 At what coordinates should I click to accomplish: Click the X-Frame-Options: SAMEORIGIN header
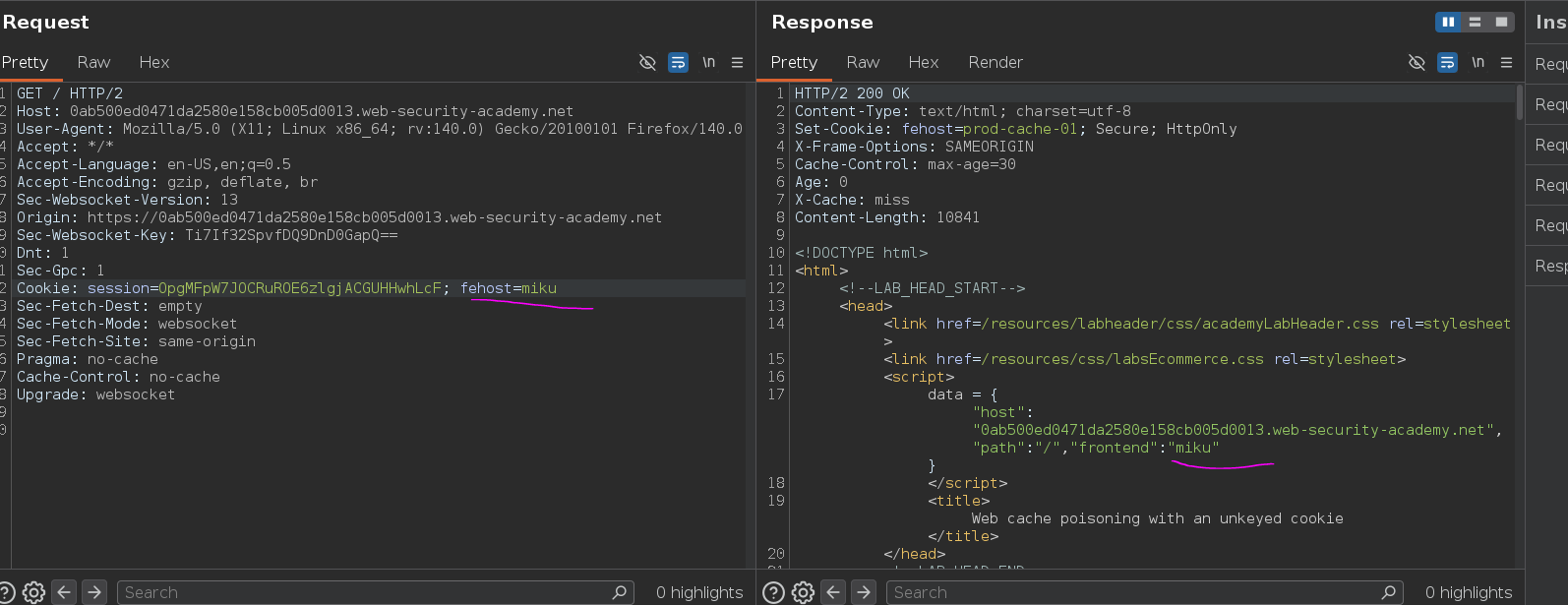point(914,147)
